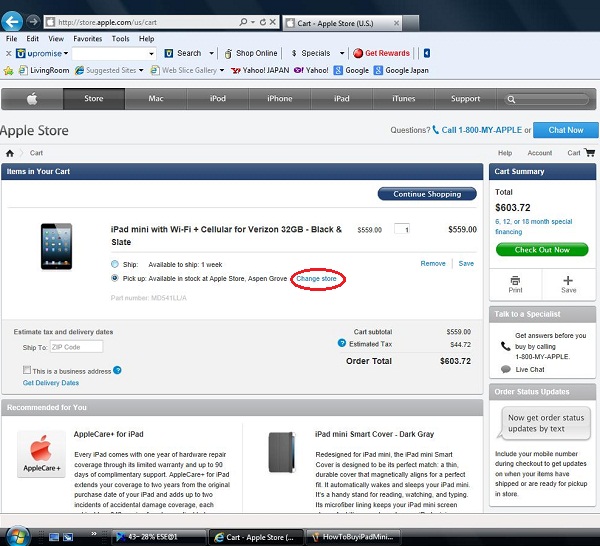Open the Favorites star icon
Screen dimensions: 600x546
(x=8, y=70)
